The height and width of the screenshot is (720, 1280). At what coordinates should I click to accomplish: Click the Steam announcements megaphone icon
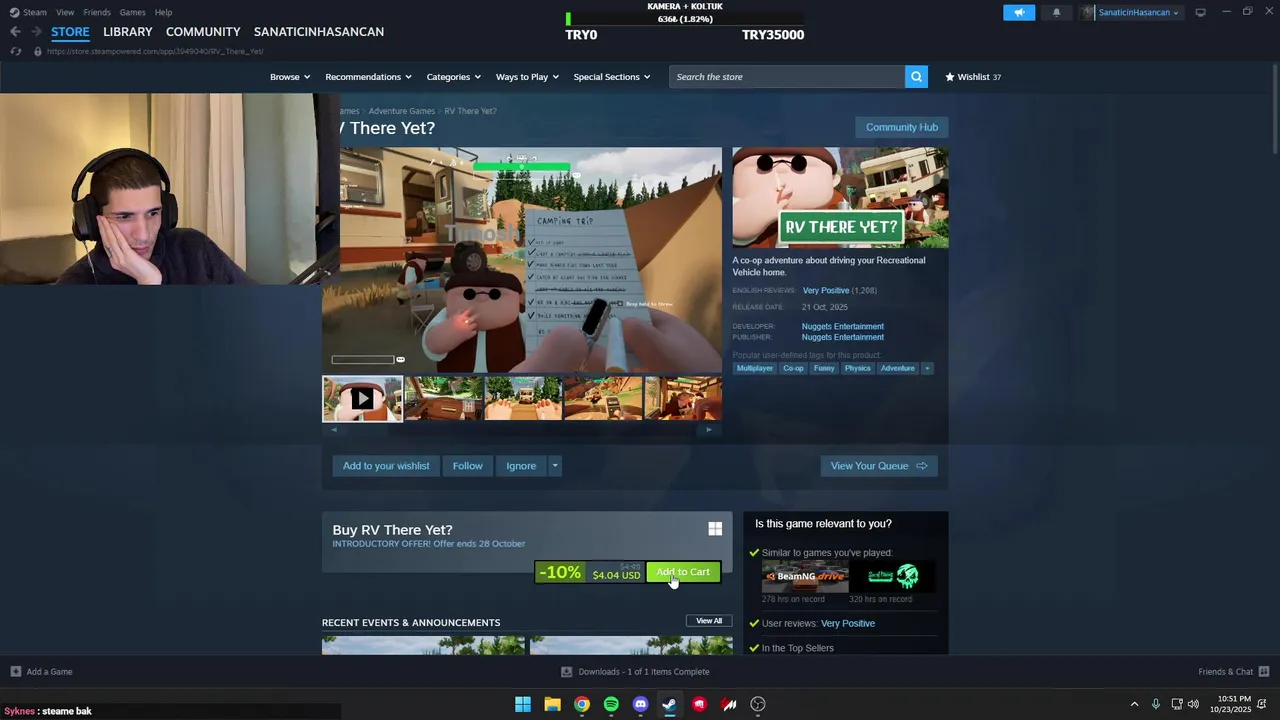(x=1019, y=12)
